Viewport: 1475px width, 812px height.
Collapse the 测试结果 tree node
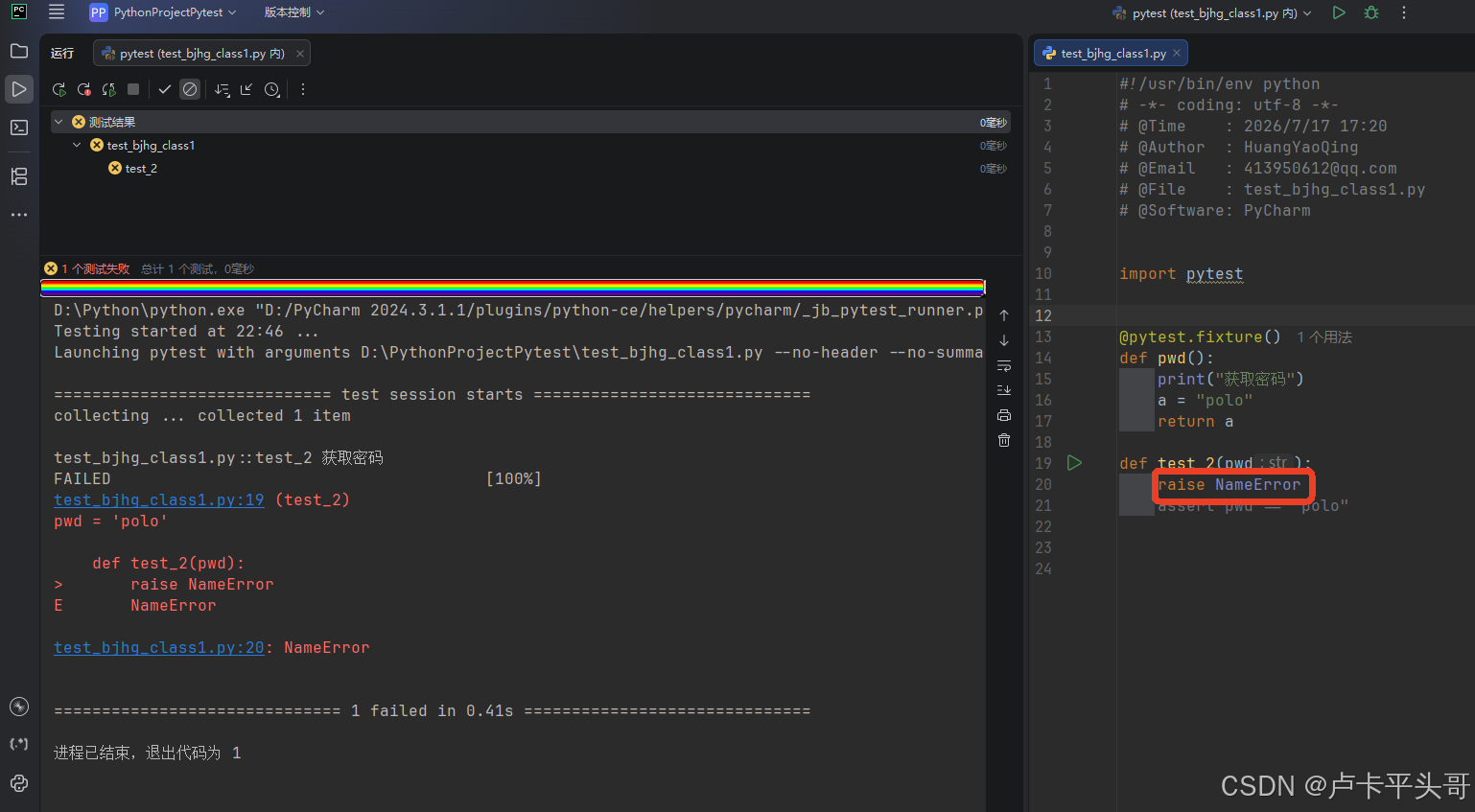pyautogui.click(x=59, y=122)
